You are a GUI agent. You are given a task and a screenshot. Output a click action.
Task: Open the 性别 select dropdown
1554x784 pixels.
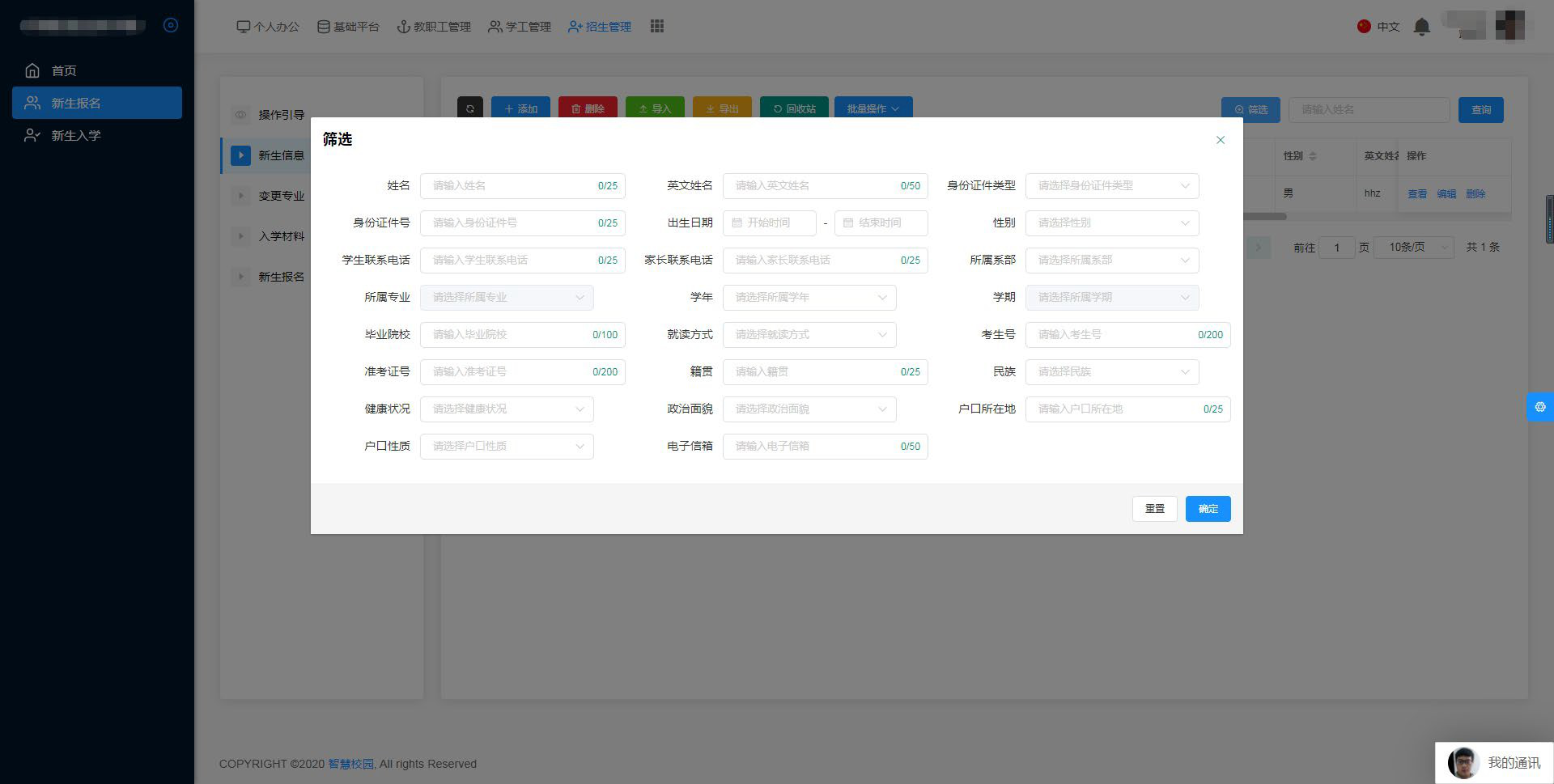click(x=1111, y=222)
